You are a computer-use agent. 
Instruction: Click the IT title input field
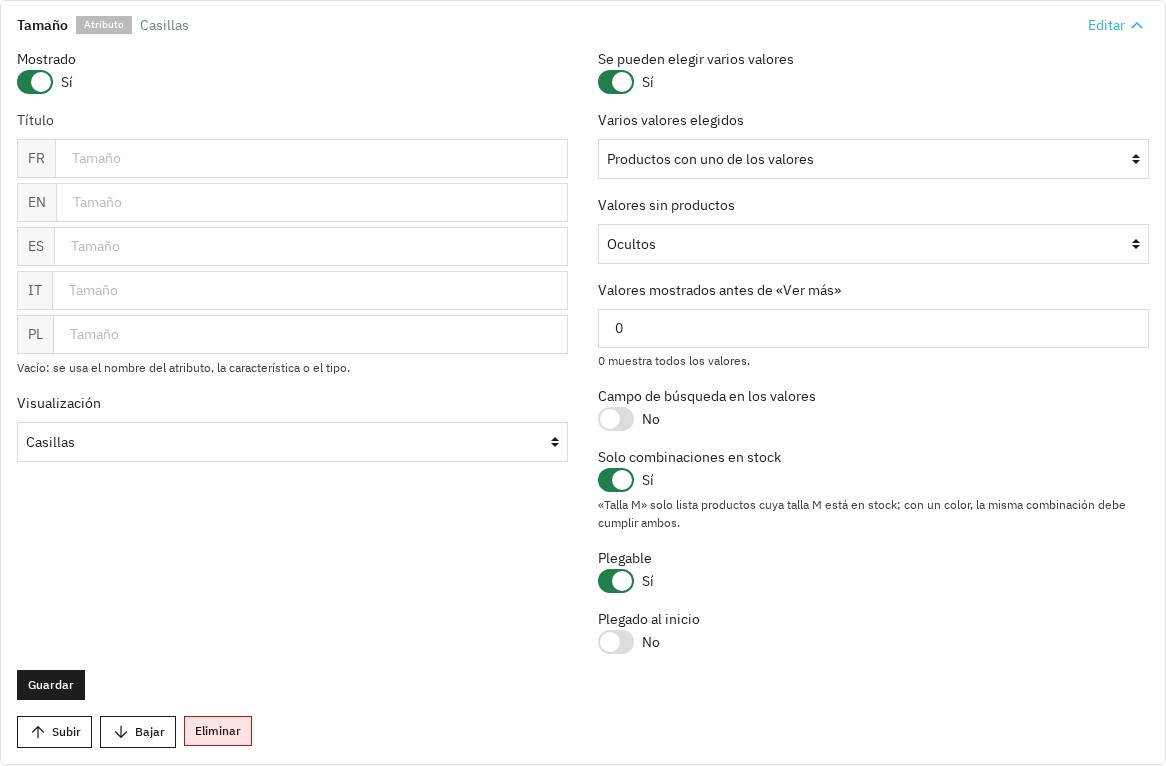tap(310, 290)
